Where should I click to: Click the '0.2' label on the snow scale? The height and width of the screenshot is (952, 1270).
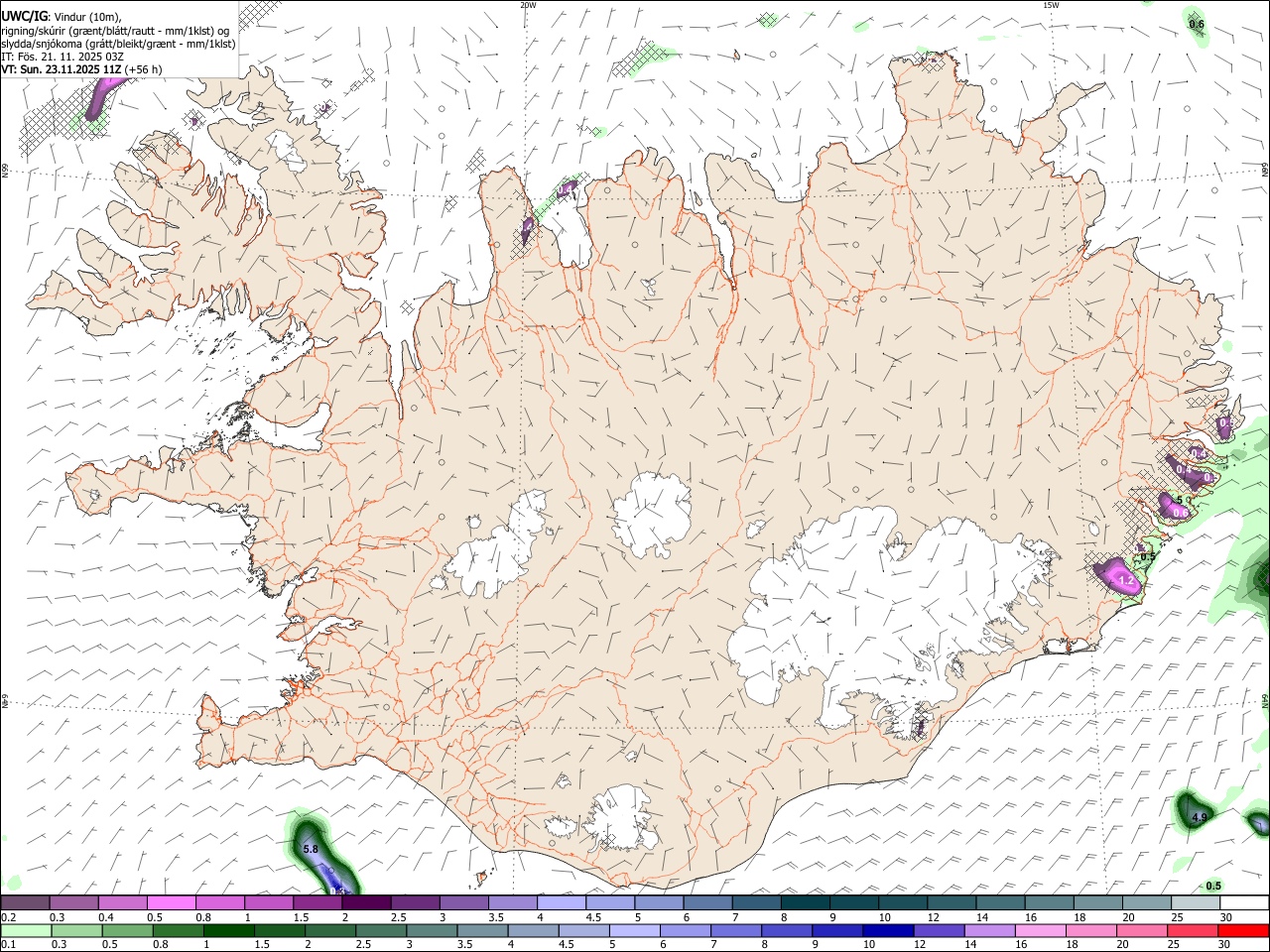[x=8, y=917]
